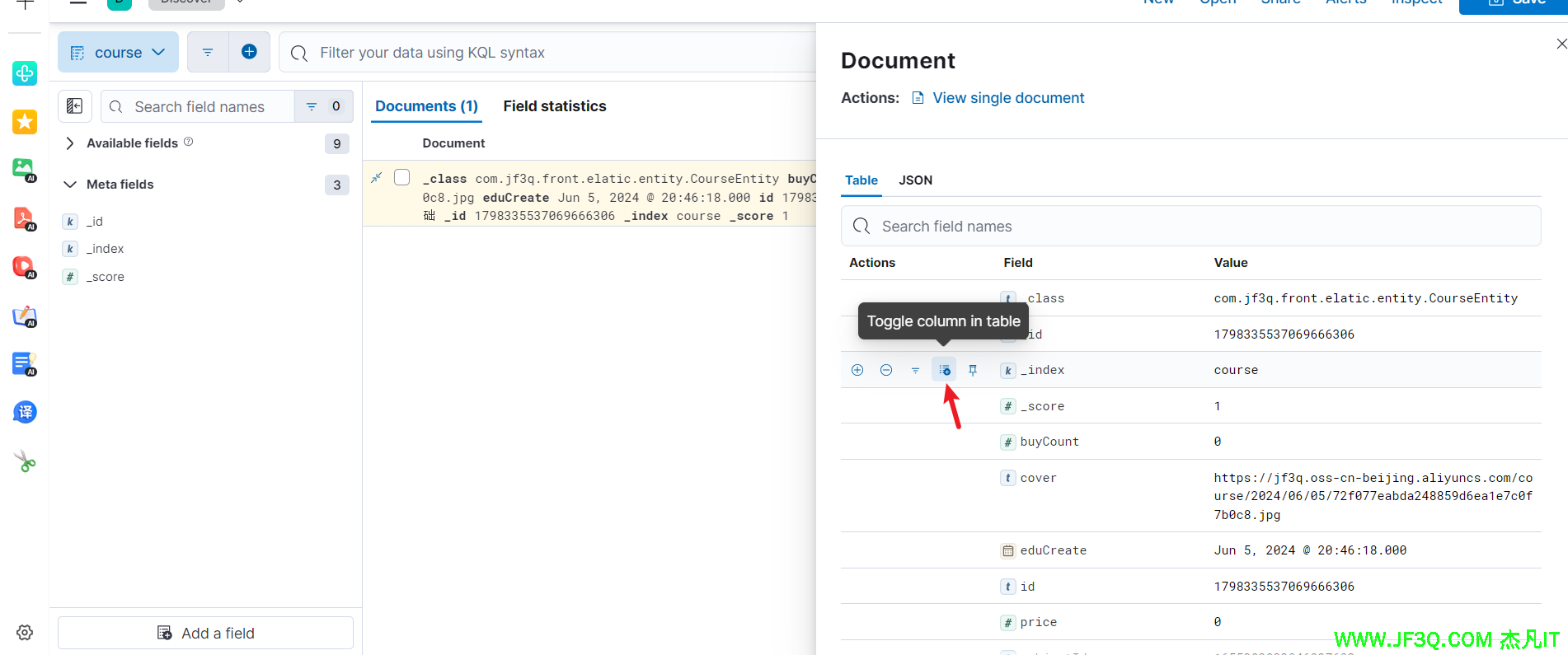Pin the _index field row
This screenshot has height=655, width=1568.
click(973, 370)
